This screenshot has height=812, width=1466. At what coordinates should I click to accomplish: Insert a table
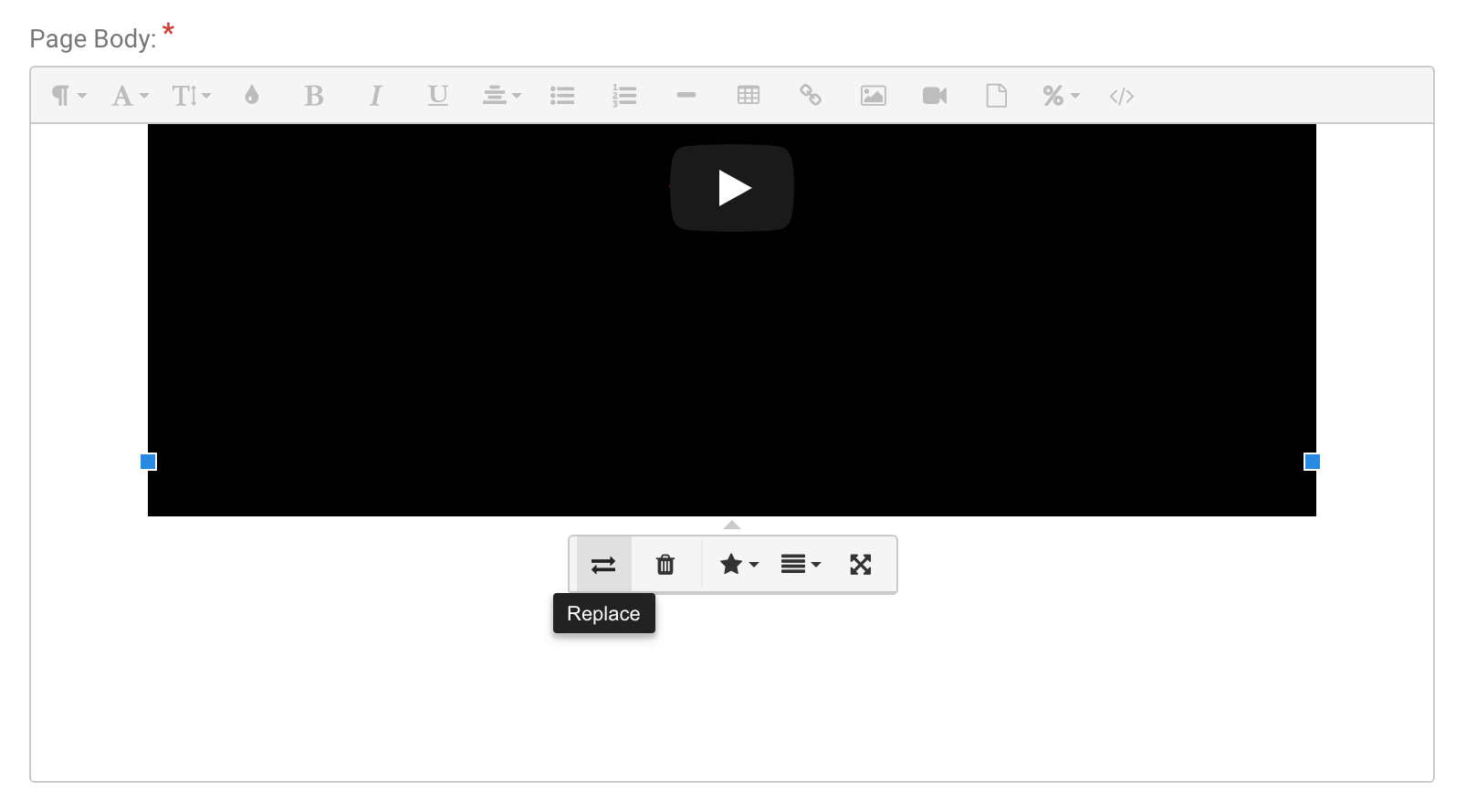[x=749, y=96]
